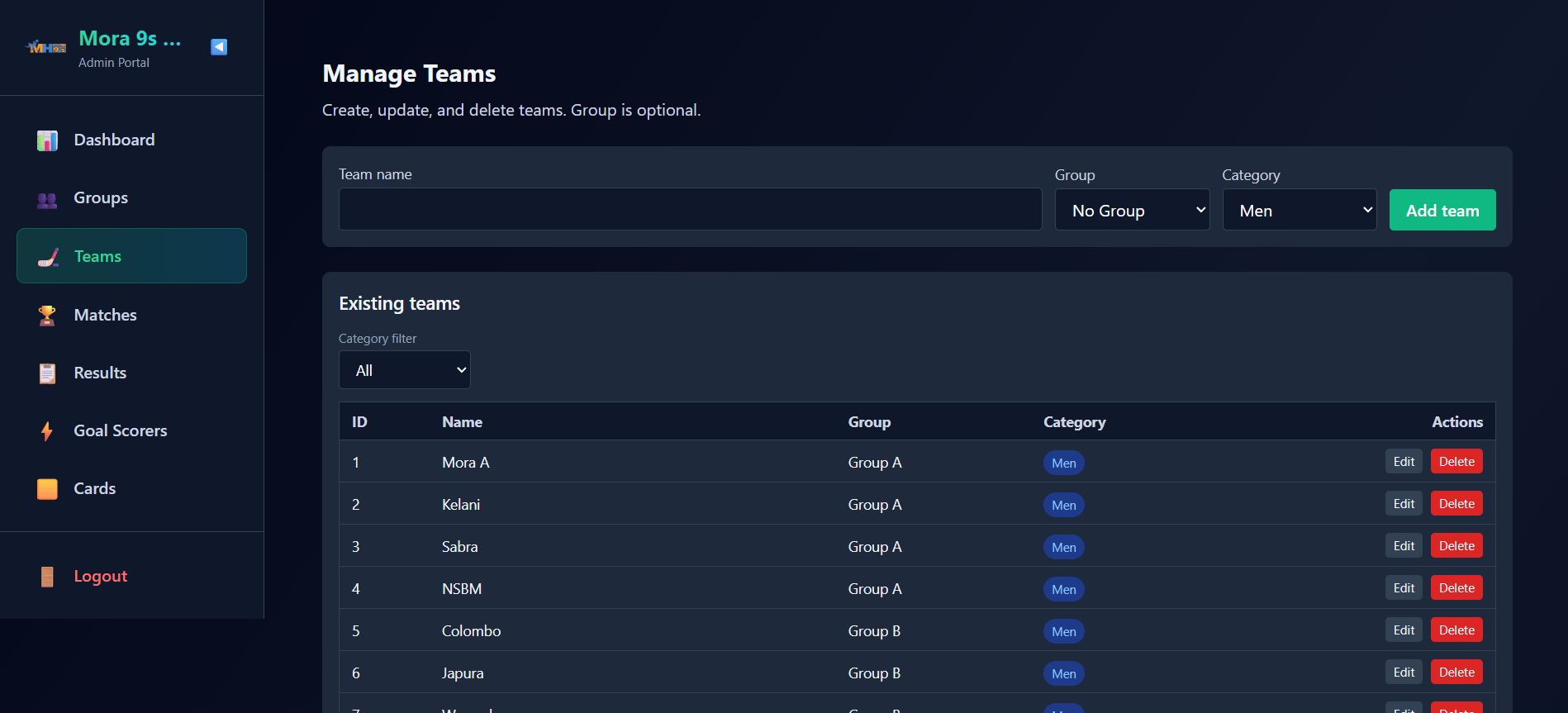The width and height of the screenshot is (1568, 713).
Task: Open the Cards section
Action: point(132,488)
